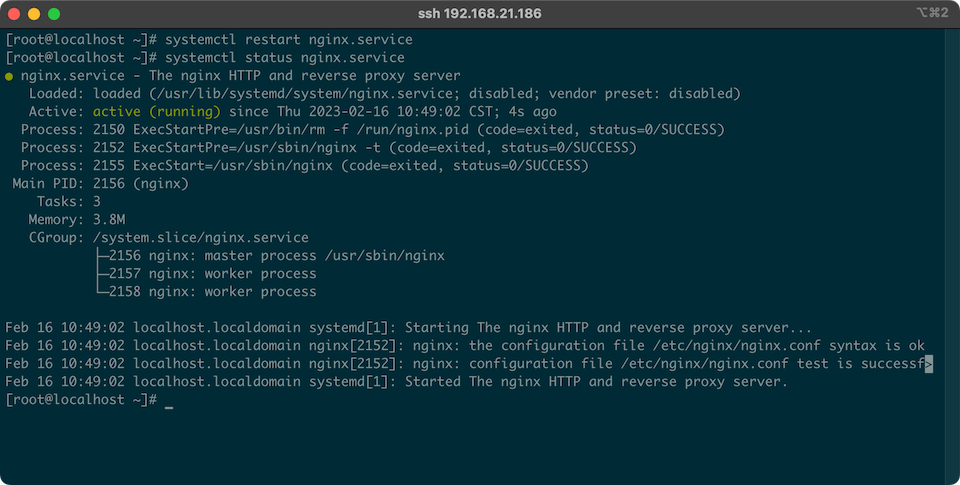Maximize the terminal with the green button
The image size is (960, 485).
[x=54, y=14]
